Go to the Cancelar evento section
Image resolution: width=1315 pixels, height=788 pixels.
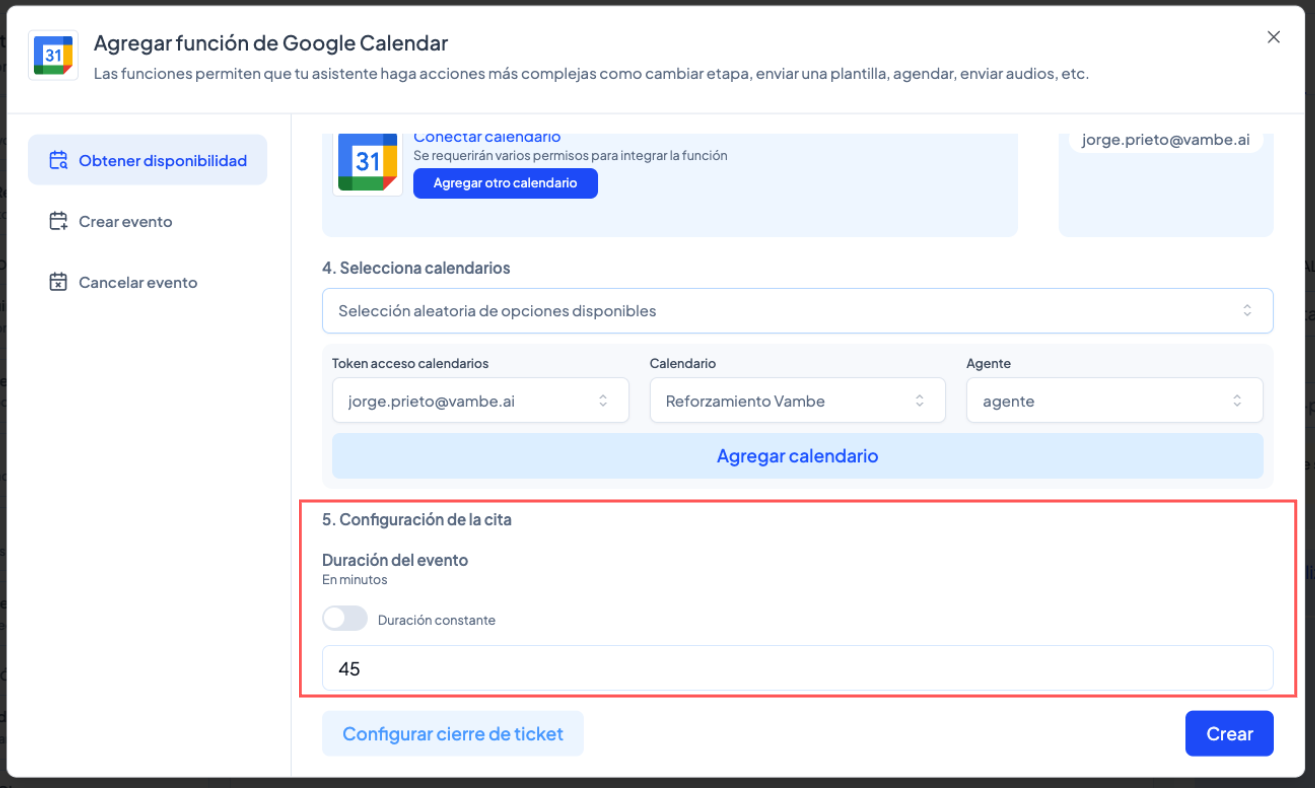coord(137,282)
